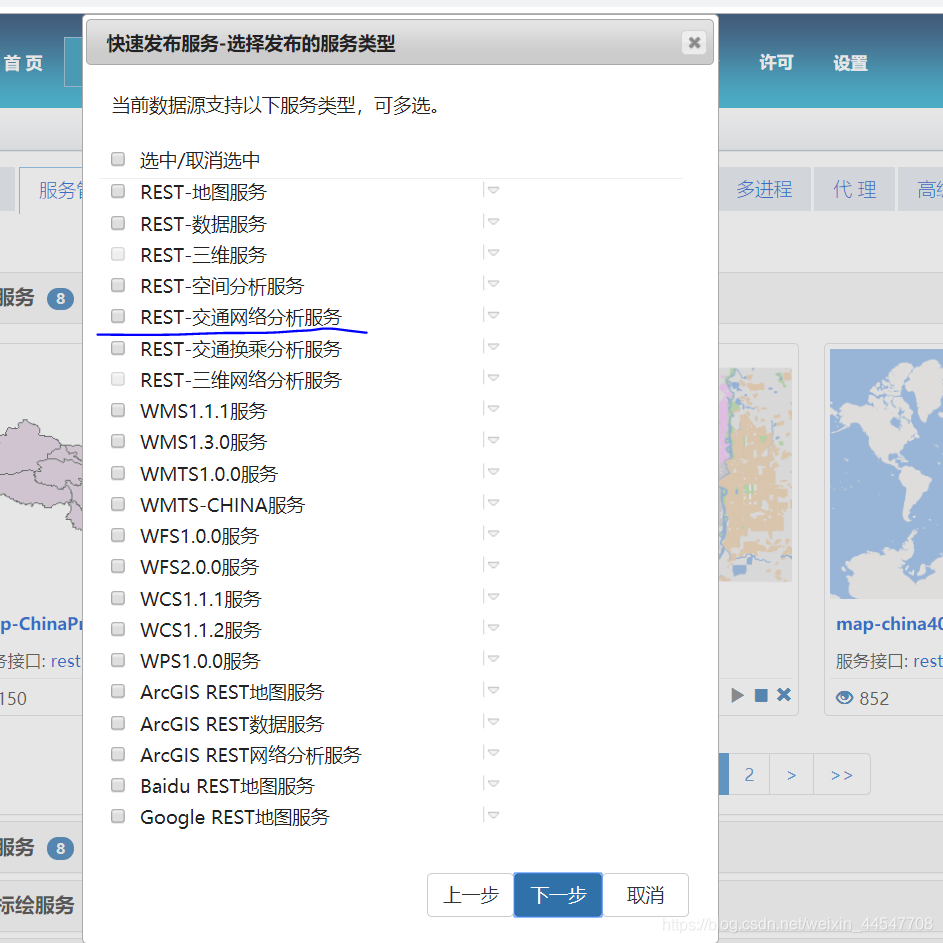Stop the service with square icon
This screenshot has height=943, width=943.
click(761, 695)
